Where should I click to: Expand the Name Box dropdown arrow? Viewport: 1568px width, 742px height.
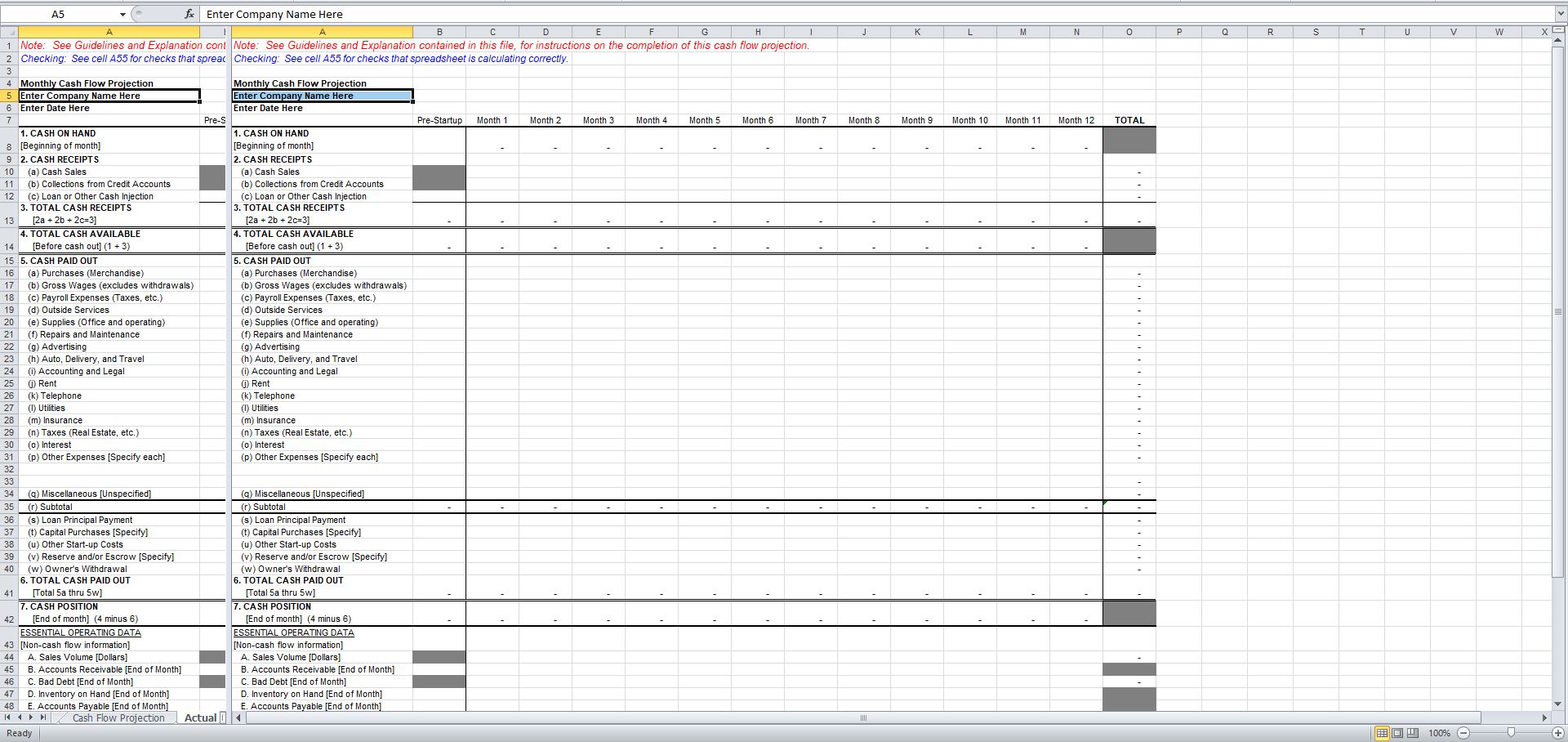click(122, 14)
